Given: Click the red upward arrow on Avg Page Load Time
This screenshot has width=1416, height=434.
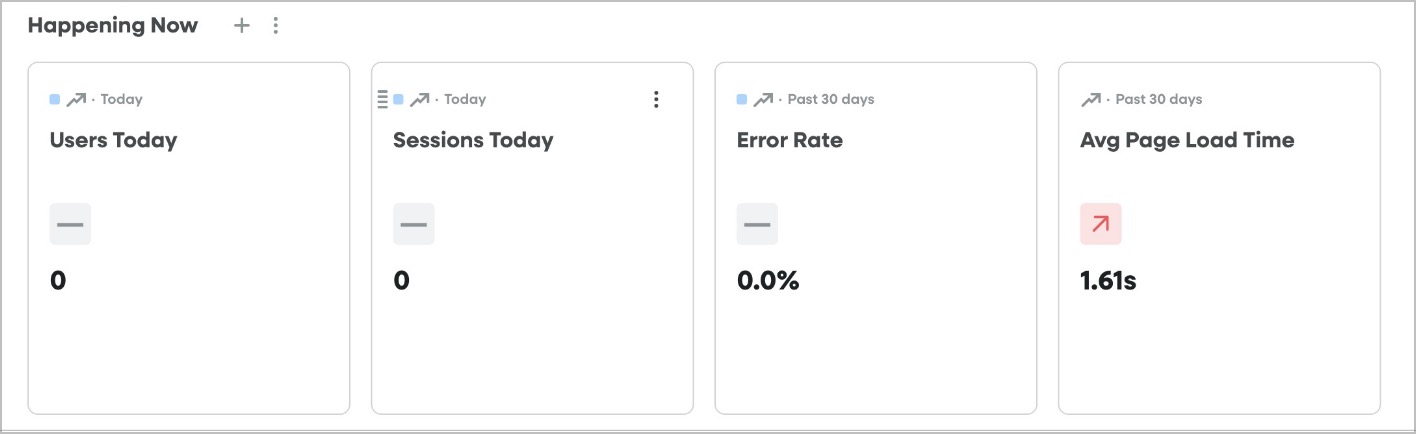Looking at the screenshot, I should [1101, 224].
